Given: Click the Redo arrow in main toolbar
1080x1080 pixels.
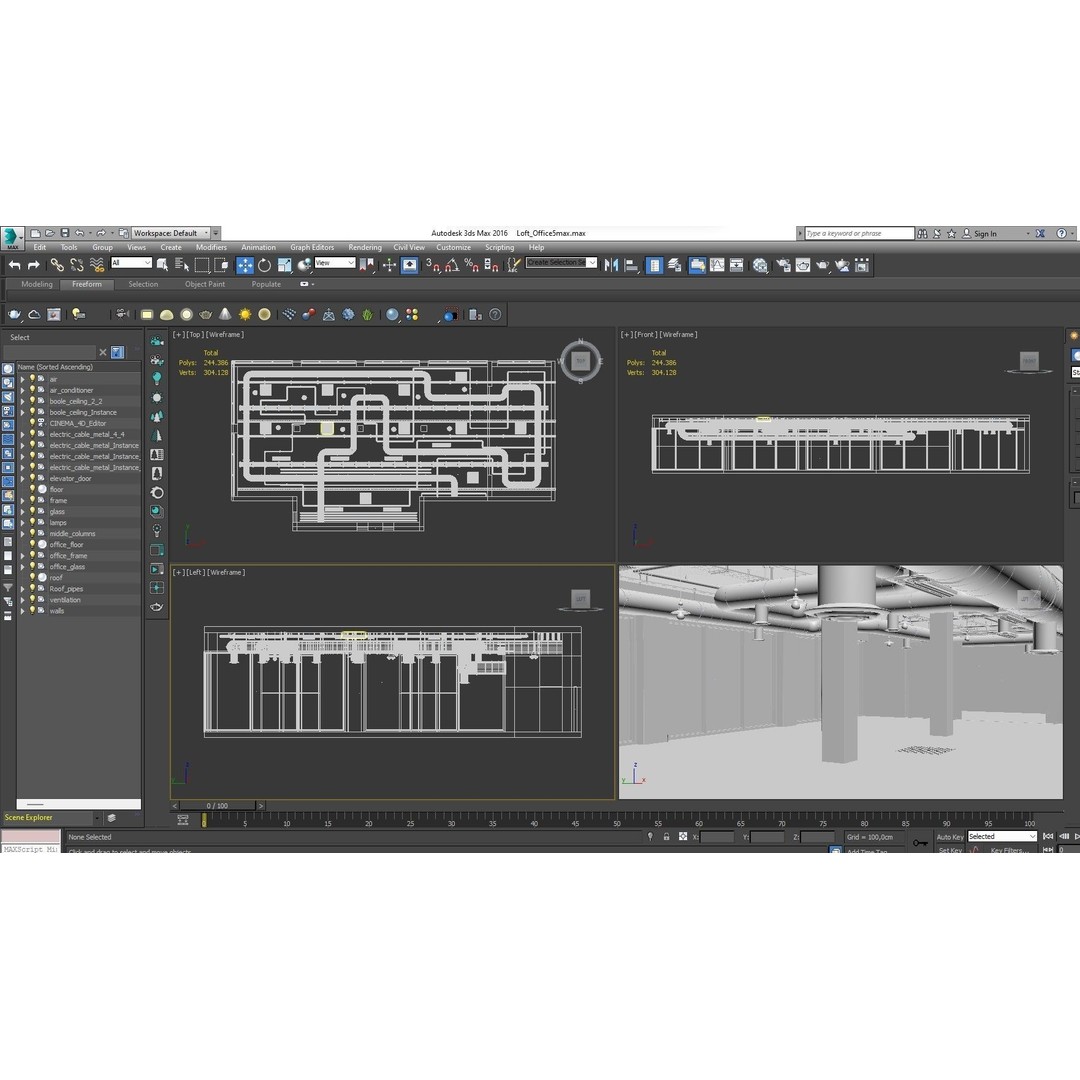Looking at the screenshot, I should coord(34,265).
